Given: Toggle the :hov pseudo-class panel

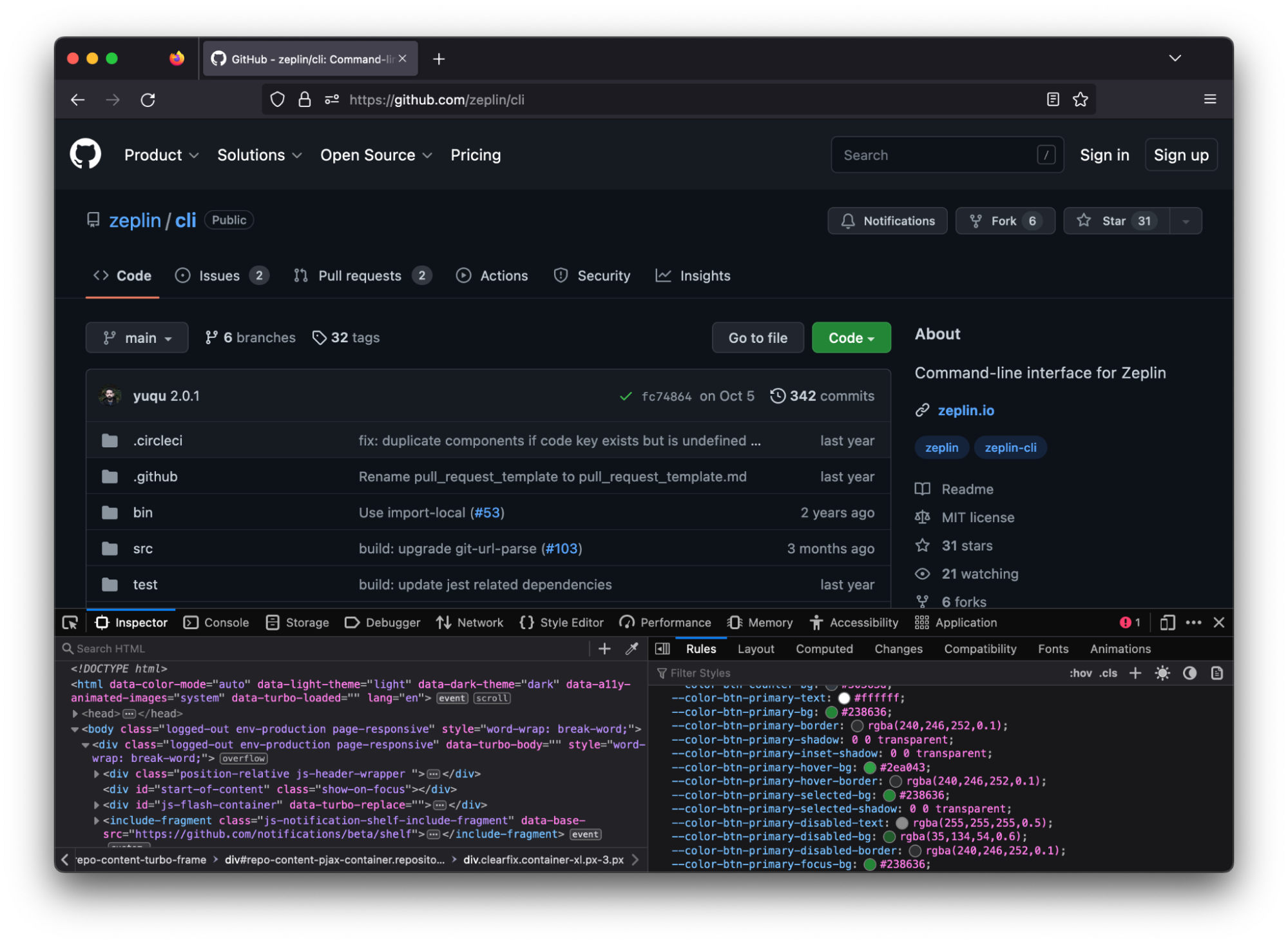Looking at the screenshot, I should [x=1080, y=673].
